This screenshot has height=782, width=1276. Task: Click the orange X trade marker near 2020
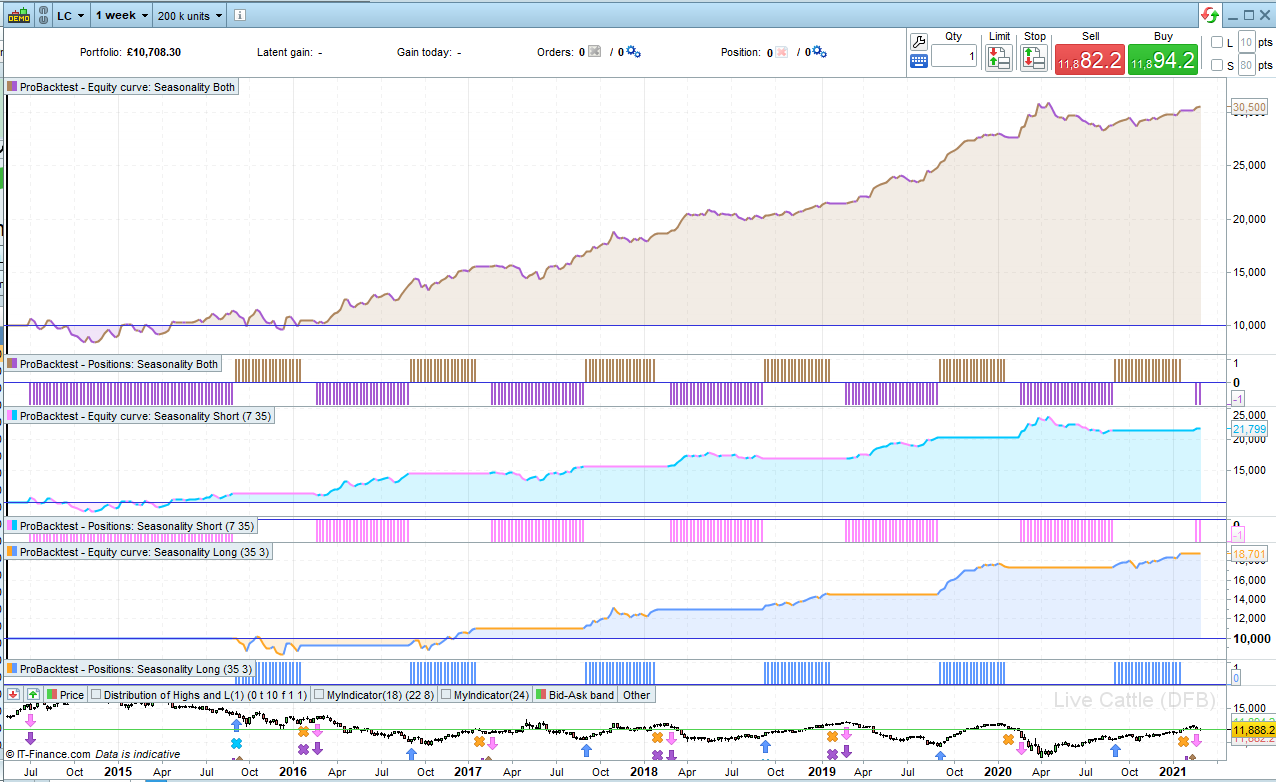tap(1008, 740)
